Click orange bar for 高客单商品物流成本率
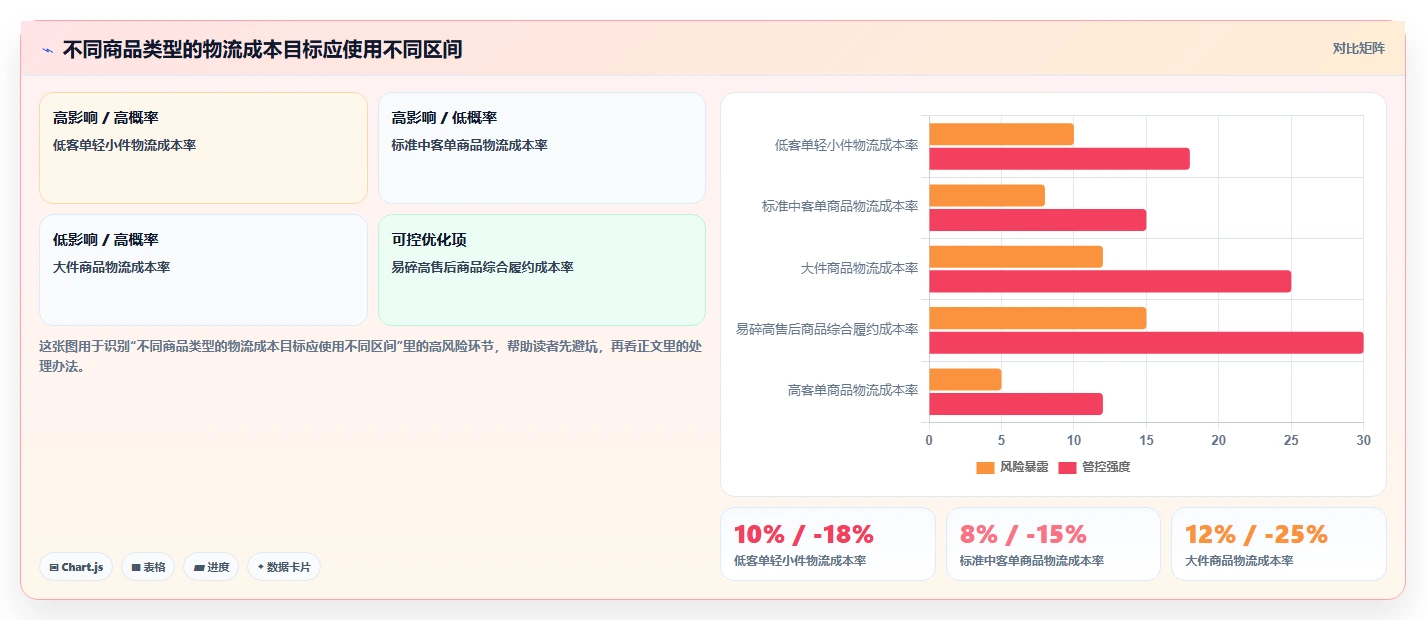This screenshot has height=620, width=1426. (x=965, y=380)
